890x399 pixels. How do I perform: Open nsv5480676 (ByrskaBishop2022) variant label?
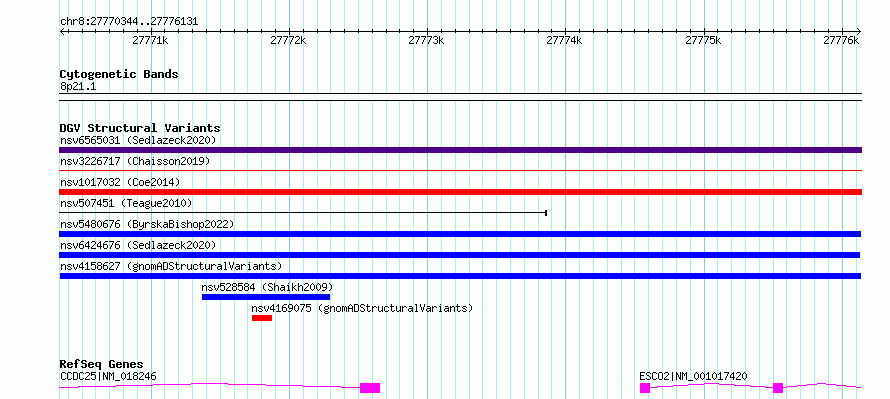pos(147,224)
